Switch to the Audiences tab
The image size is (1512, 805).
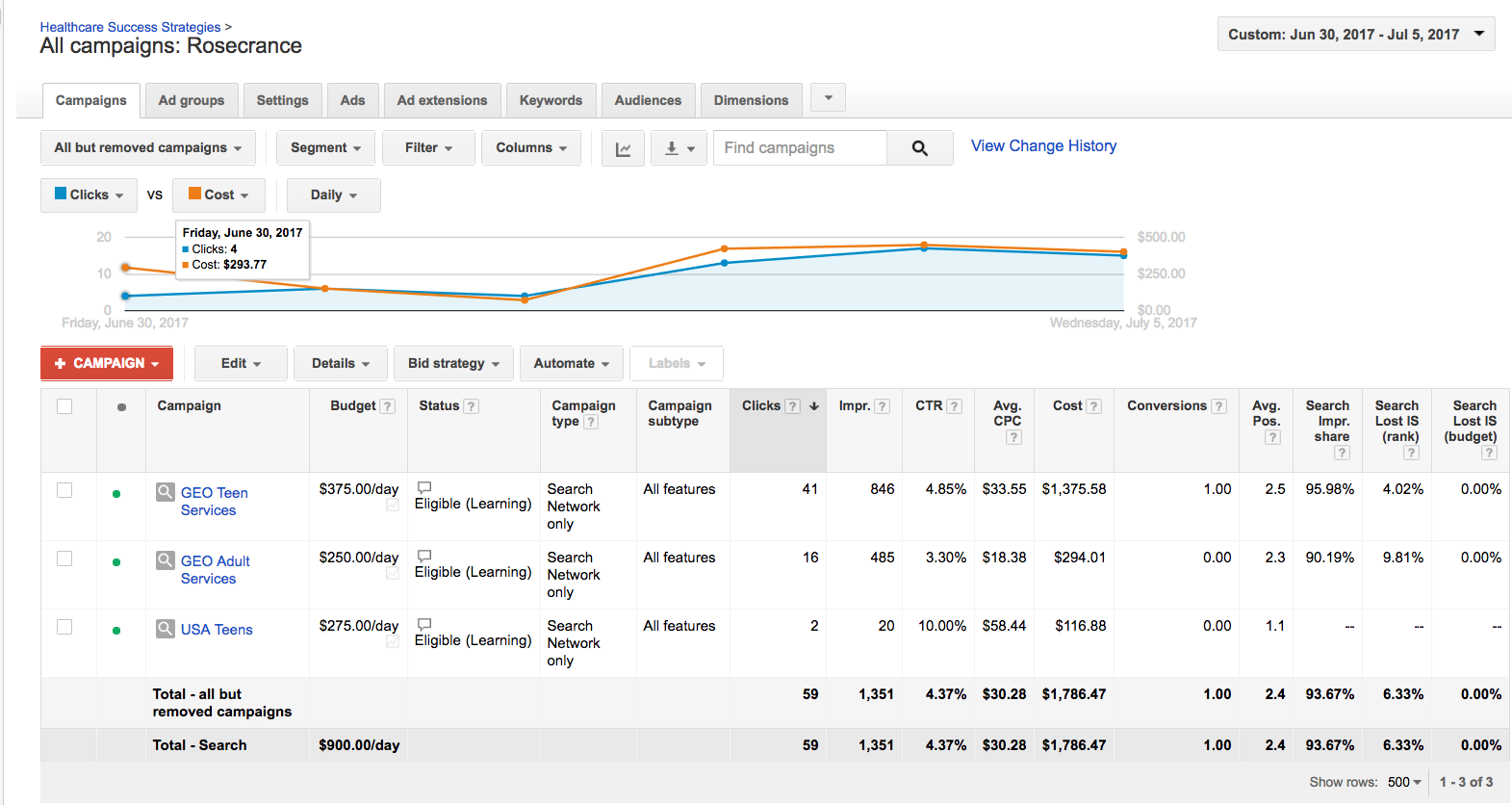tap(649, 101)
